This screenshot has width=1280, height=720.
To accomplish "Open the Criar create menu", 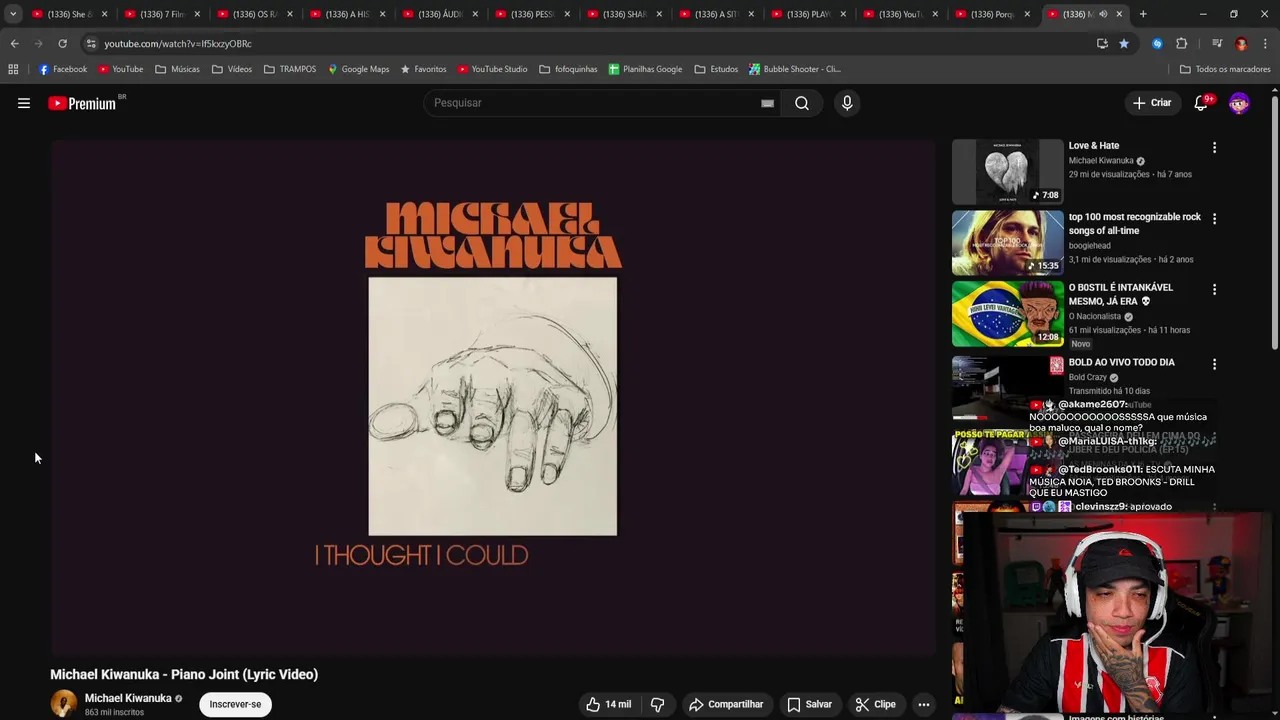I will pos(1151,103).
